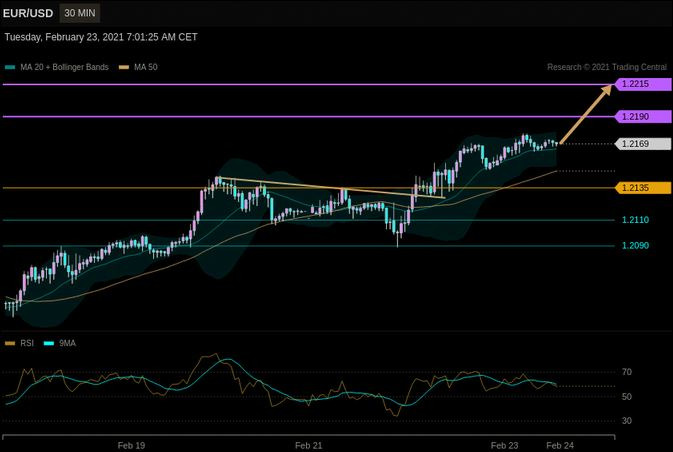Click the MA 50 tan legend swatch
The image size is (673, 452).
[124, 67]
